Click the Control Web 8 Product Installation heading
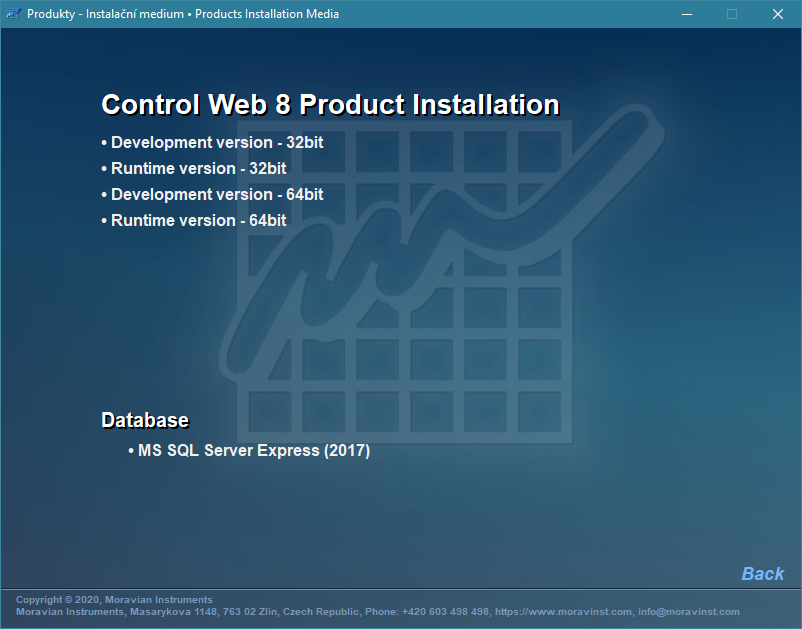The height and width of the screenshot is (629, 802). pos(330,105)
